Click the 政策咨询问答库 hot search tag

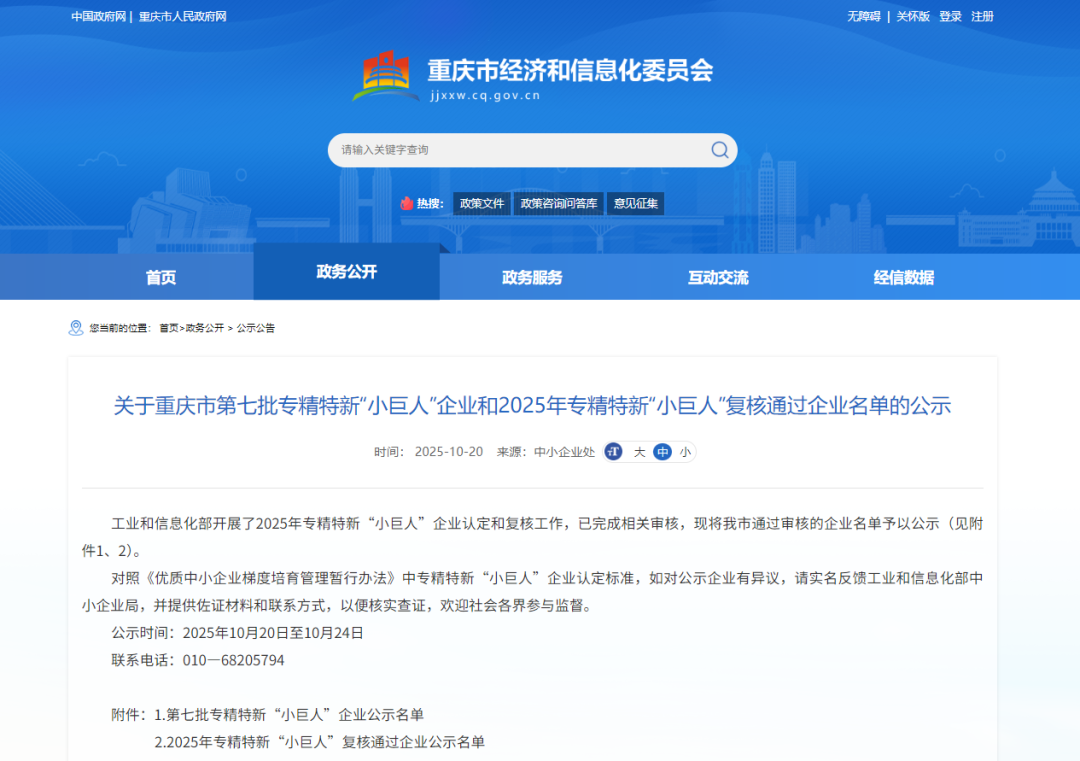(559, 203)
